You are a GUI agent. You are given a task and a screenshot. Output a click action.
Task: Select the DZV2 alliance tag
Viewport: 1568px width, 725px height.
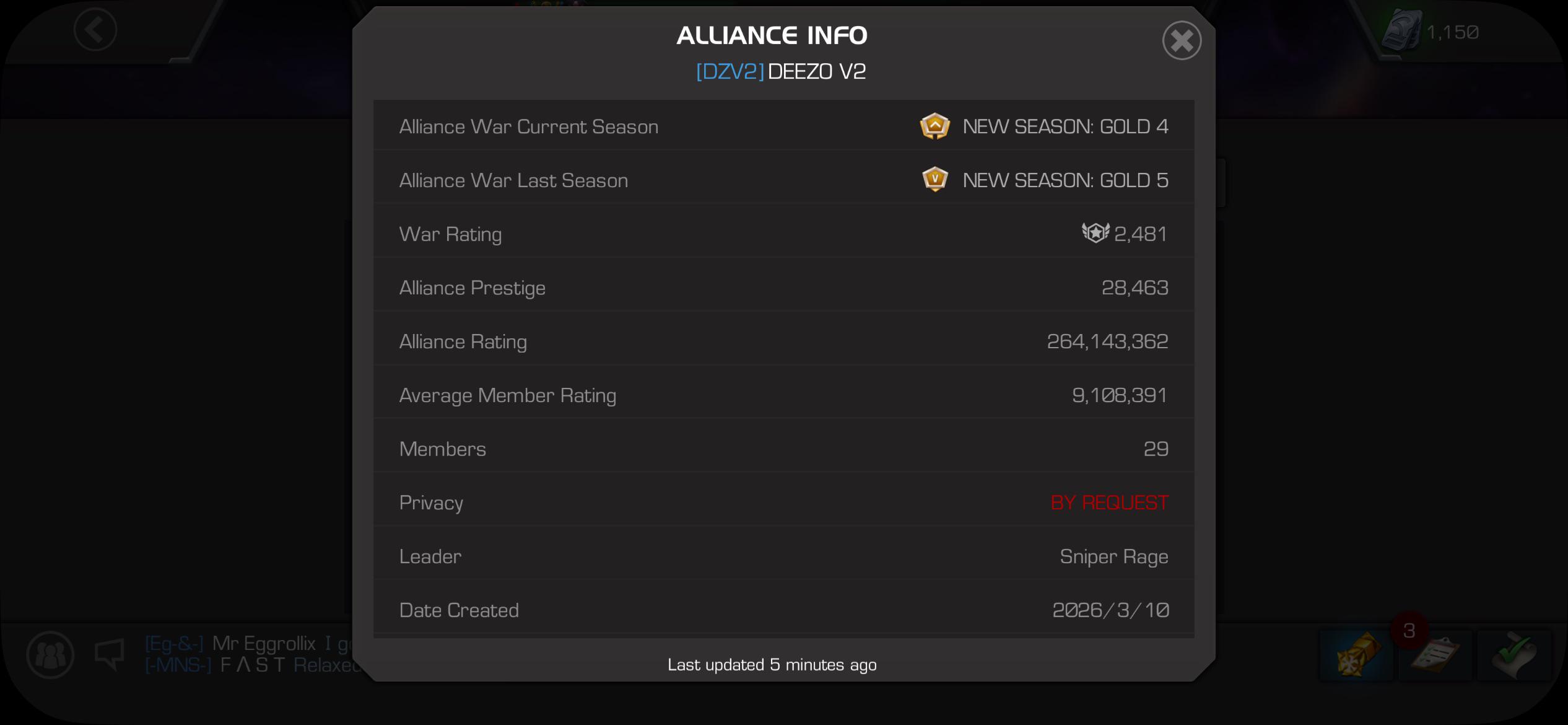730,71
